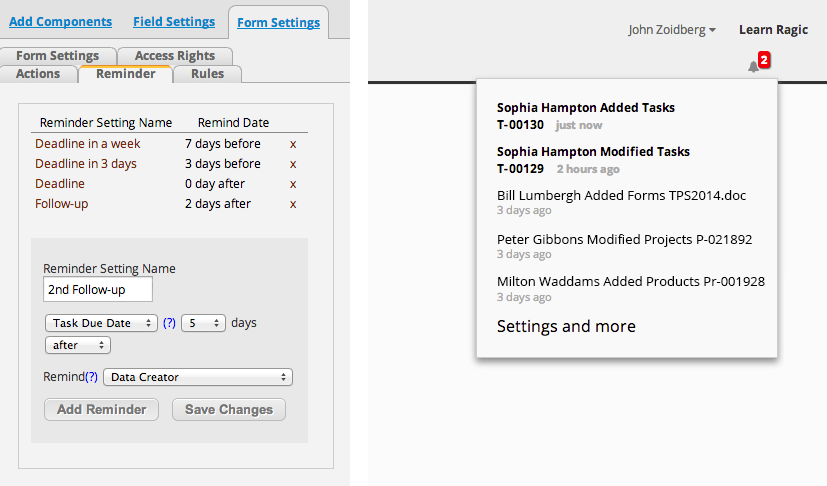827x486 pixels.
Task: Delete the 'Deadline' reminder row
Action: [293, 184]
